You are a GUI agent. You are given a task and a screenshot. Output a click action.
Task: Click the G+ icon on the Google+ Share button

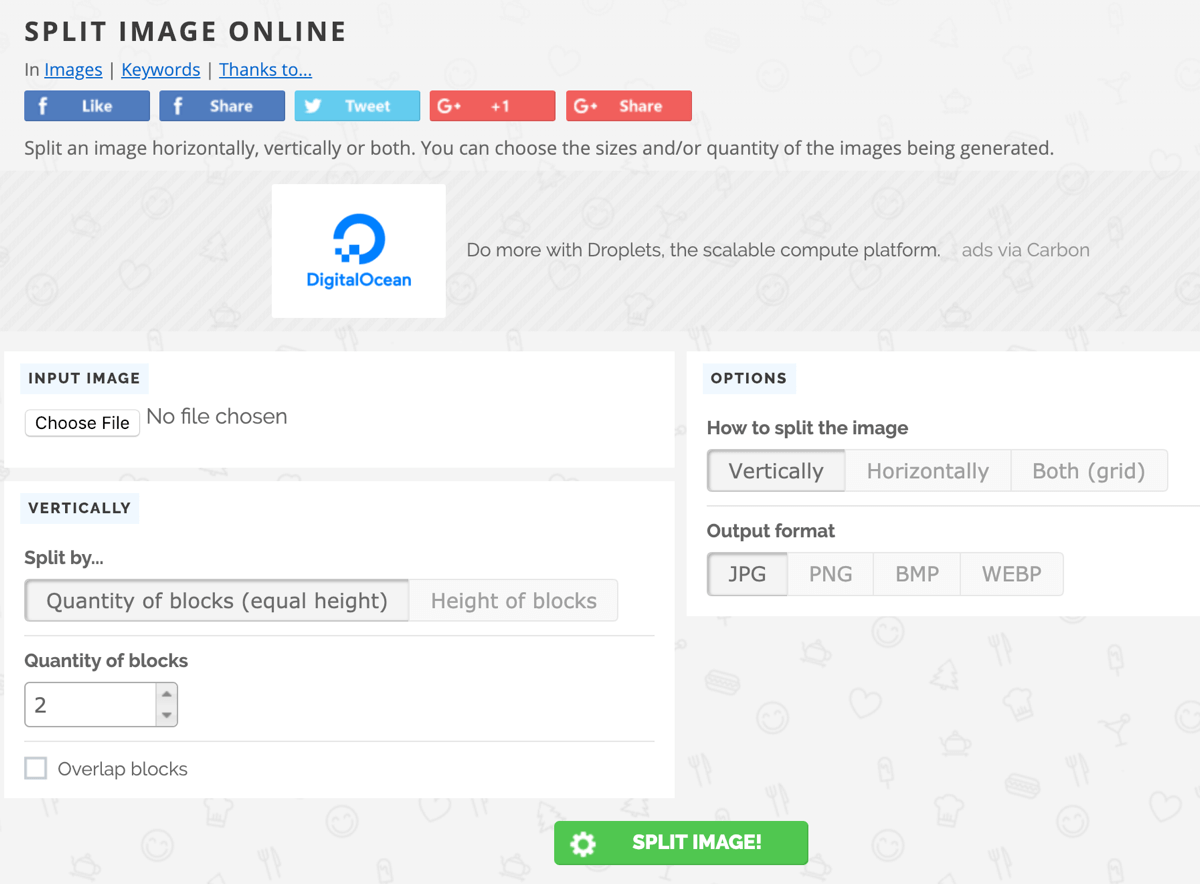[x=585, y=106]
